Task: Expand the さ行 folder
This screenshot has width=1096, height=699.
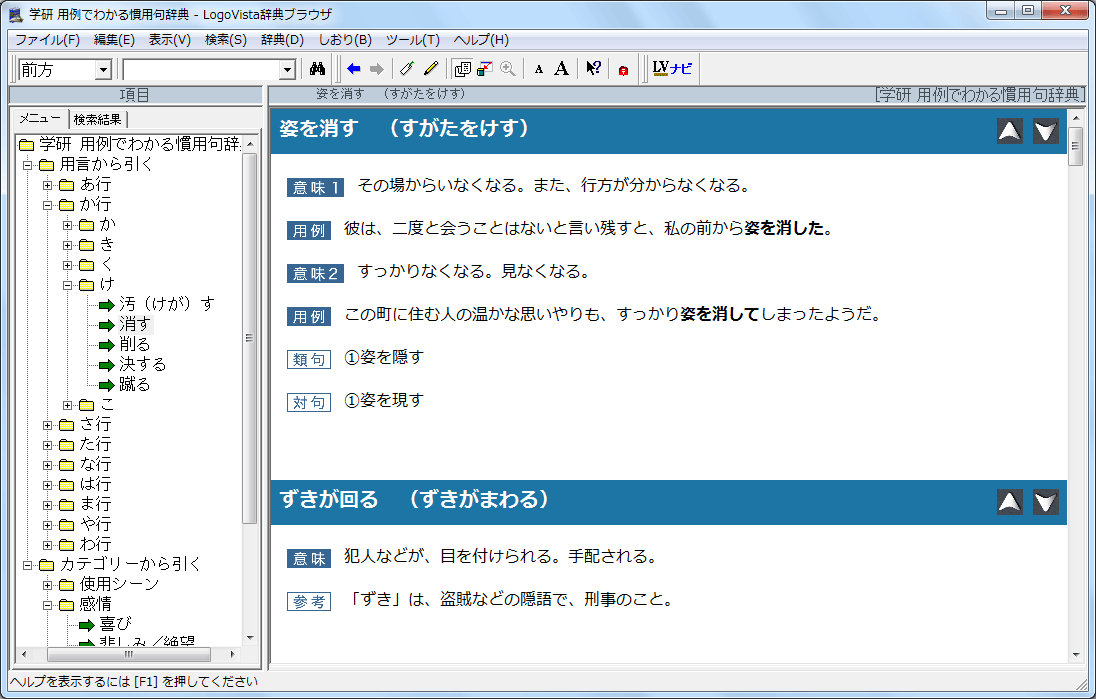Action: point(48,425)
